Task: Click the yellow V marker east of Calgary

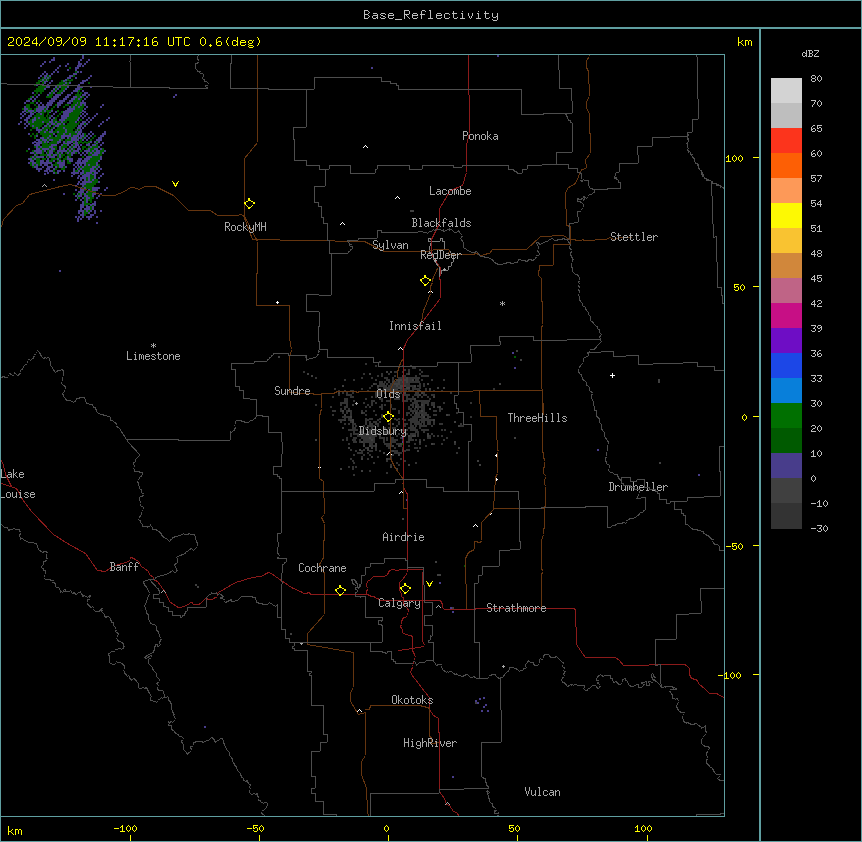Action: click(x=429, y=584)
